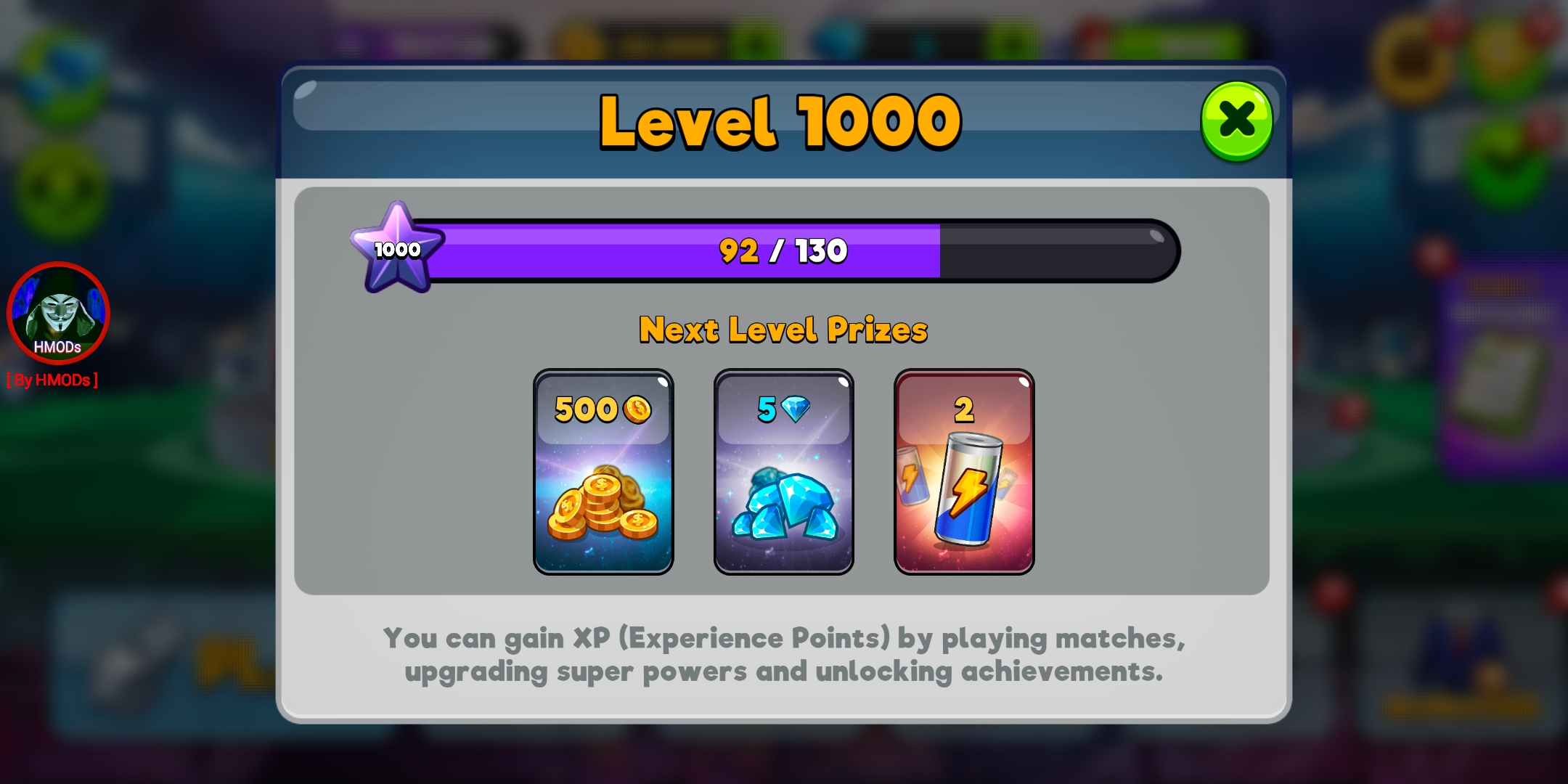Click the gold coin icon beside 500

pyautogui.click(x=637, y=409)
